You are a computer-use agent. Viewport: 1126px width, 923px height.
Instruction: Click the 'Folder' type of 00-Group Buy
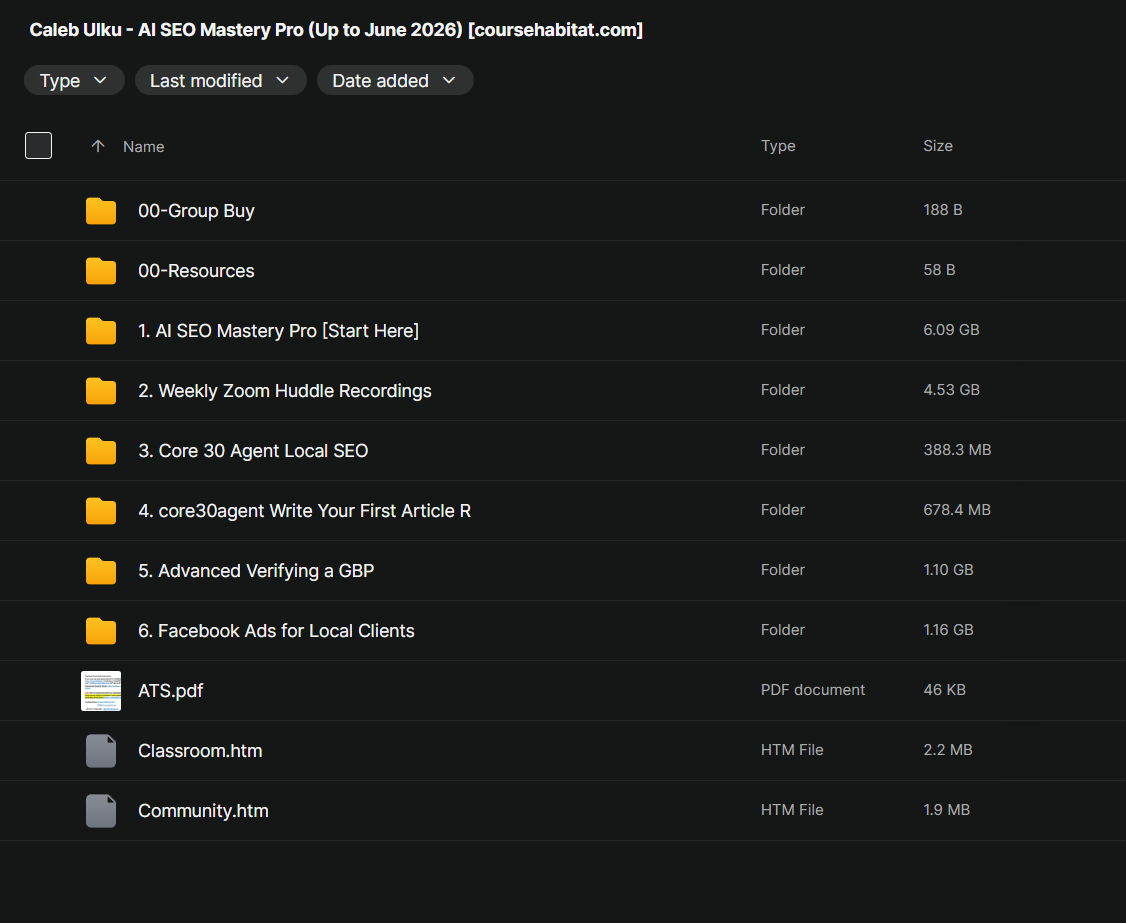click(x=782, y=210)
